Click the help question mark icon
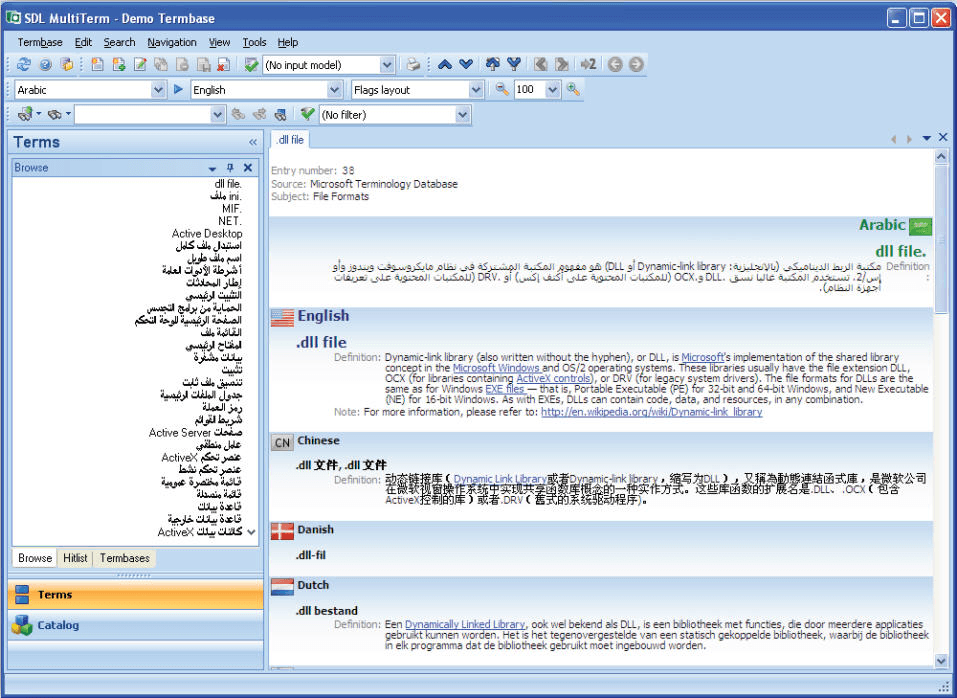The height and width of the screenshot is (698, 957). [x=45, y=65]
